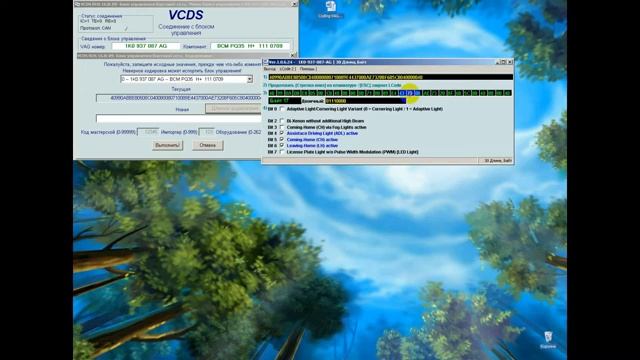Viewport: 640px width, 360px height.
Task: Enable Bit 3 Coming Home via Fog Lights
Action: coord(282,127)
